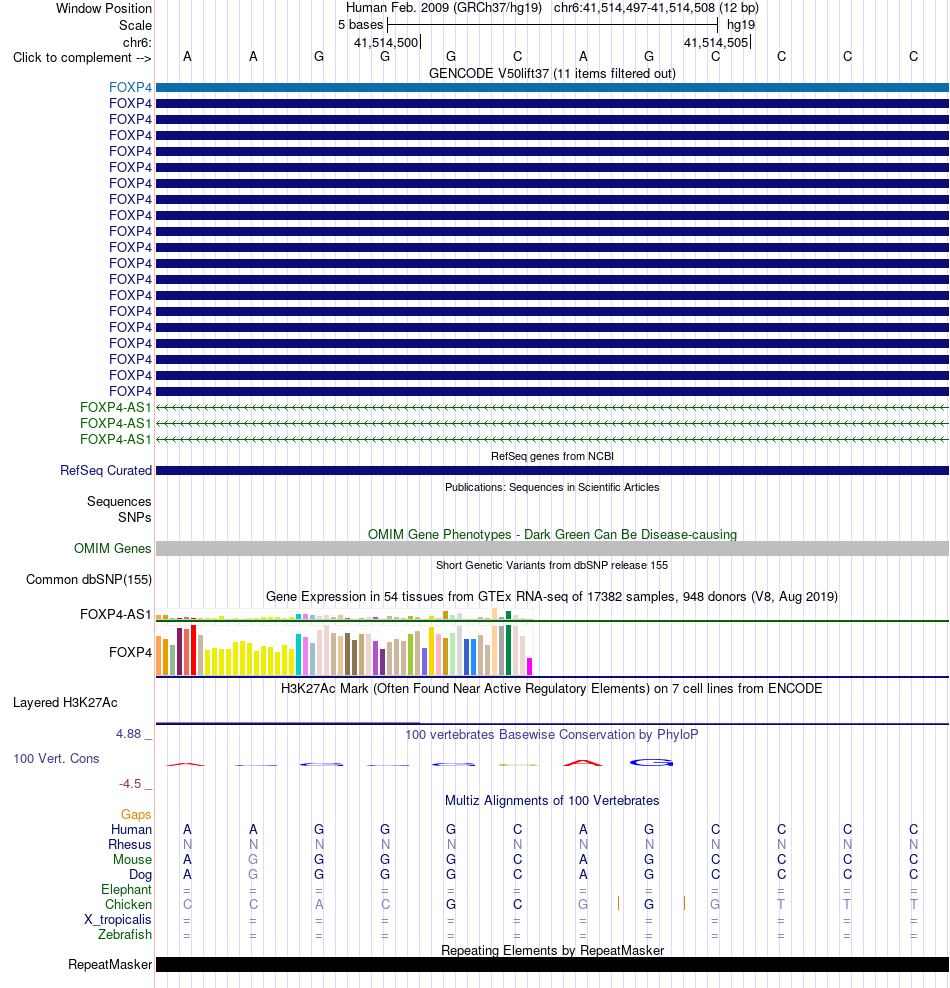Viewport: 950px width, 988px height.
Task: Click the '-4.5' PhyloP lower scale value
Action: coord(130,784)
